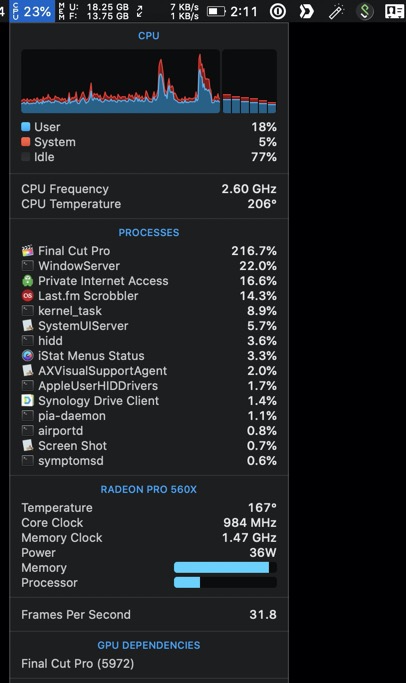The width and height of the screenshot is (406, 683).
Task: Click the Final Cut Pro process icon
Action: [27, 251]
